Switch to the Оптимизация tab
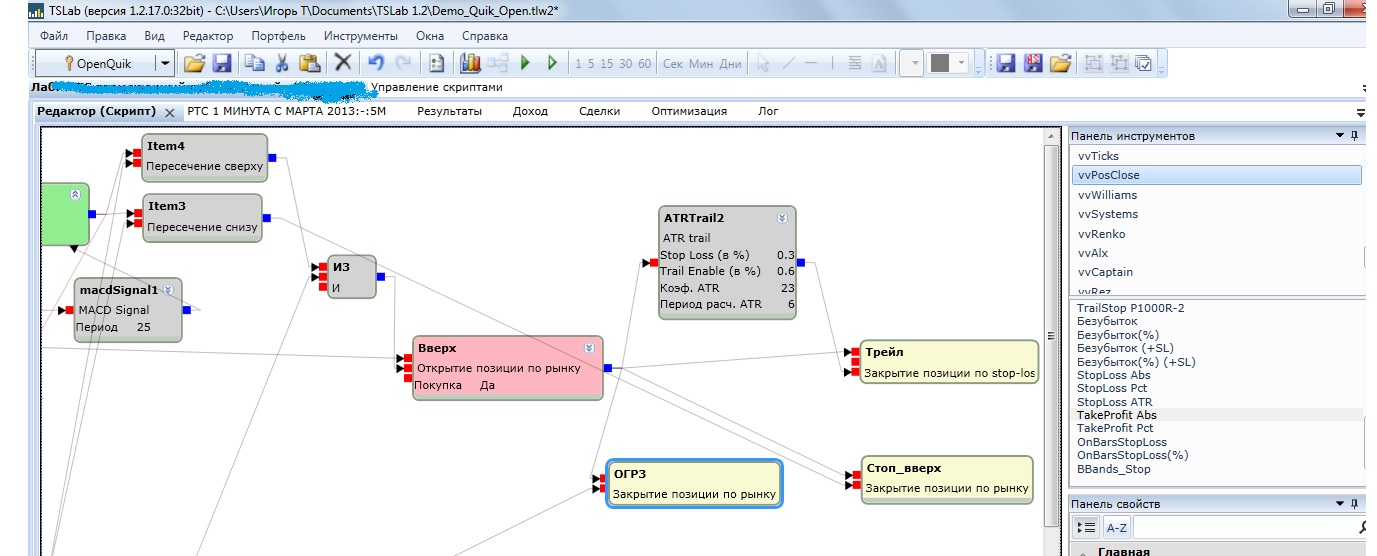 pyautogui.click(x=688, y=111)
